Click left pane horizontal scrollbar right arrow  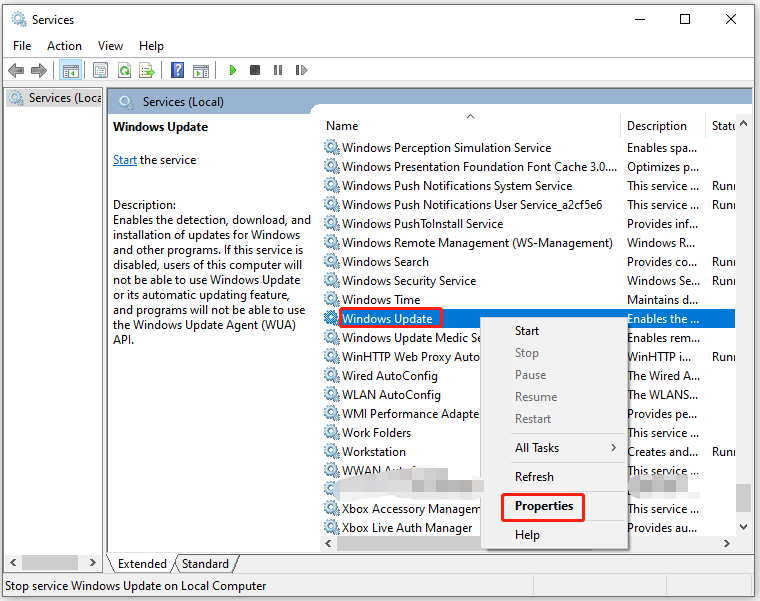[x=93, y=562]
